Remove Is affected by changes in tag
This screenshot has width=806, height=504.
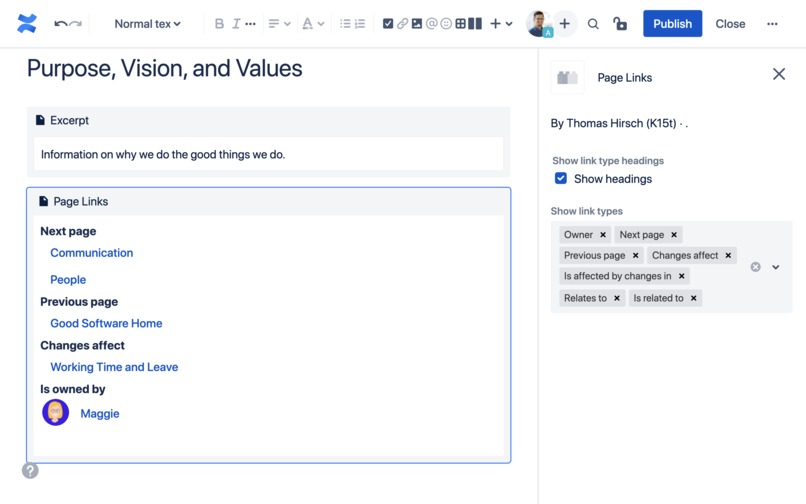(x=682, y=276)
